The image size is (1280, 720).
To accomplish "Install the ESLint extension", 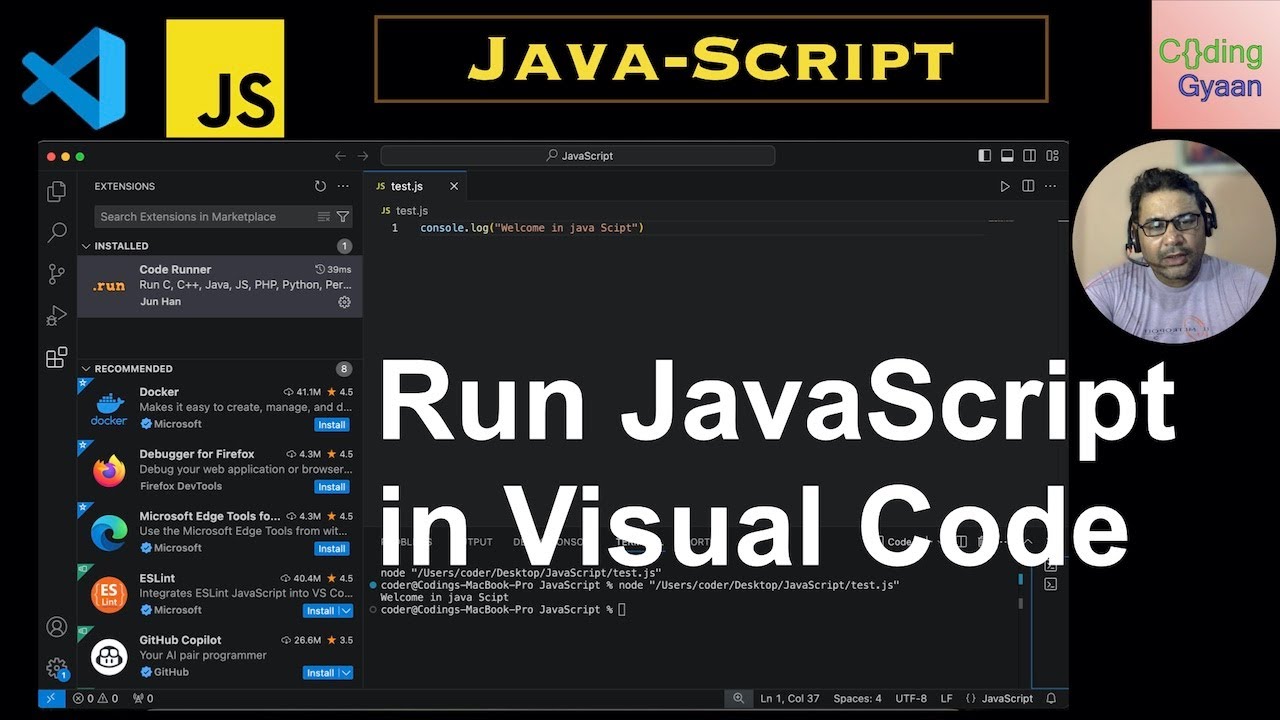I will (320, 610).
